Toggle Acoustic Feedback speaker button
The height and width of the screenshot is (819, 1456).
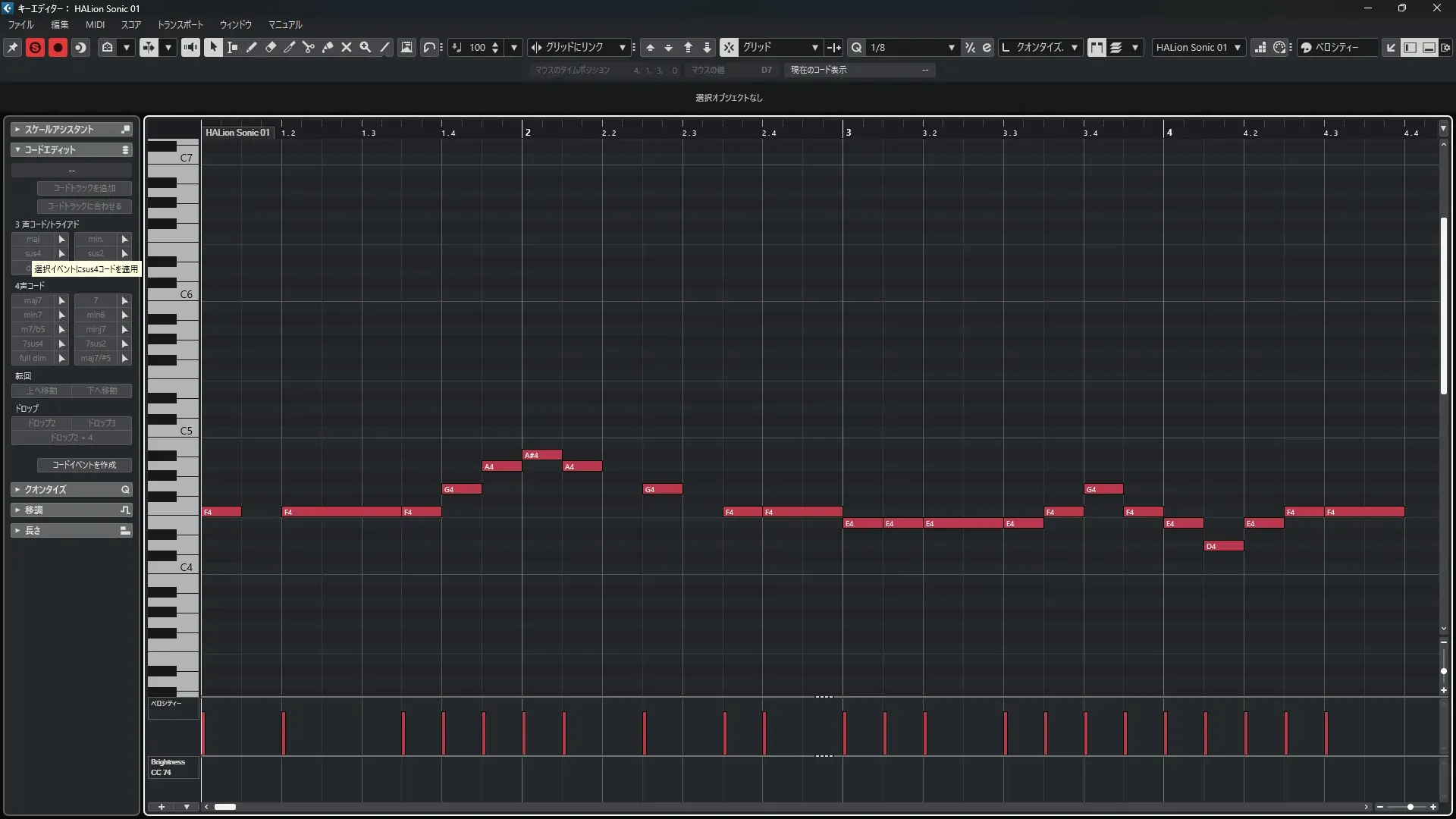tap(190, 47)
